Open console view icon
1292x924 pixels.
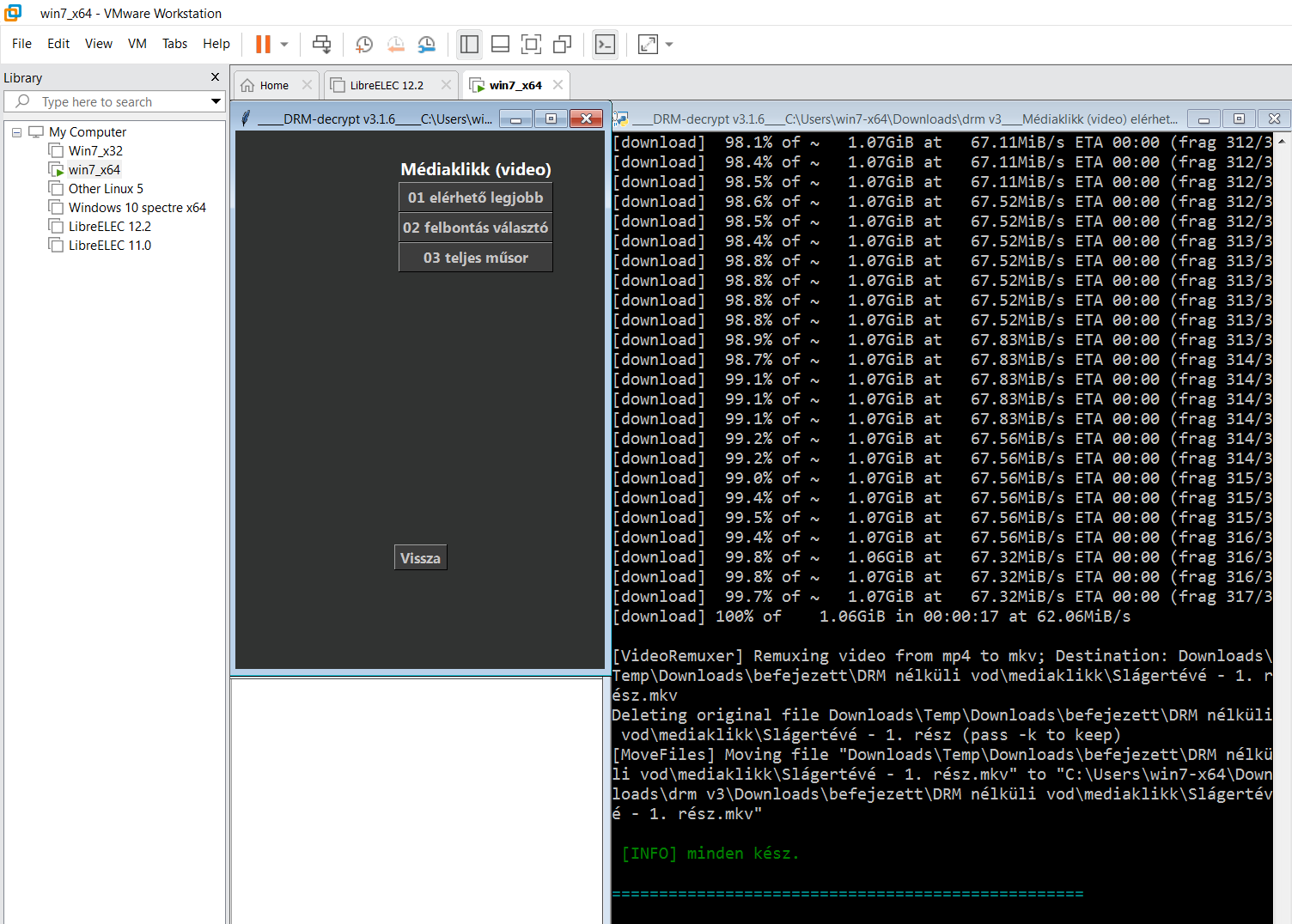[605, 44]
